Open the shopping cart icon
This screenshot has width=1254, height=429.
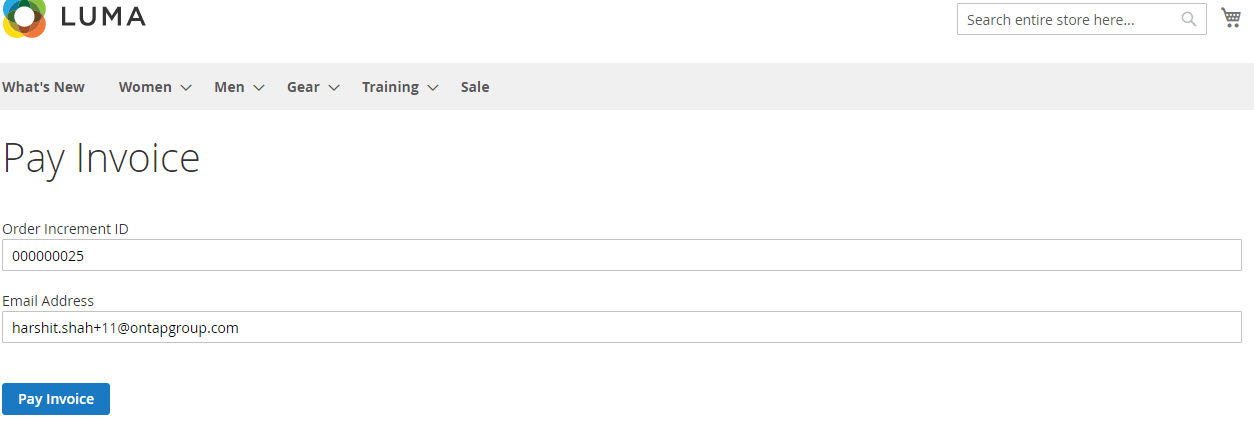tap(1230, 18)
